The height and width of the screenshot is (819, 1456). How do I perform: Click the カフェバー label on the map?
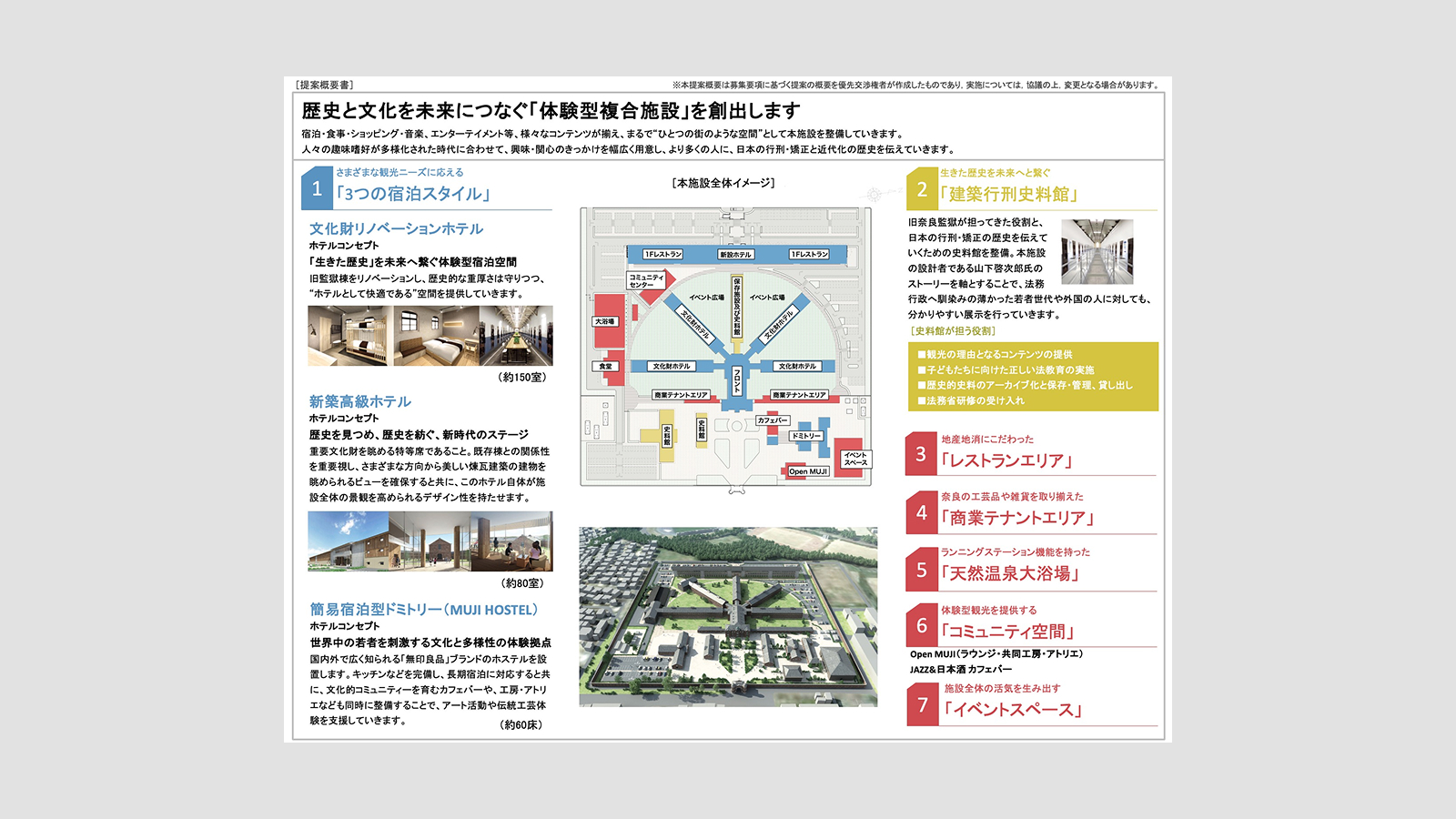(x=773, y=420)
